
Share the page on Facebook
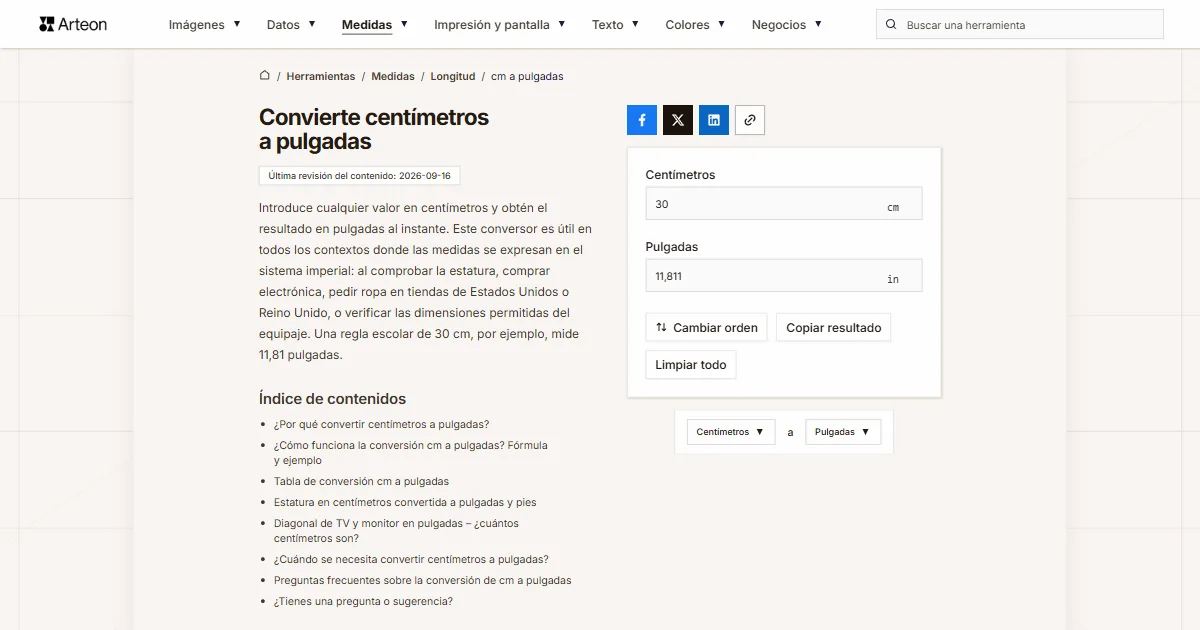[x=642, y=120]
